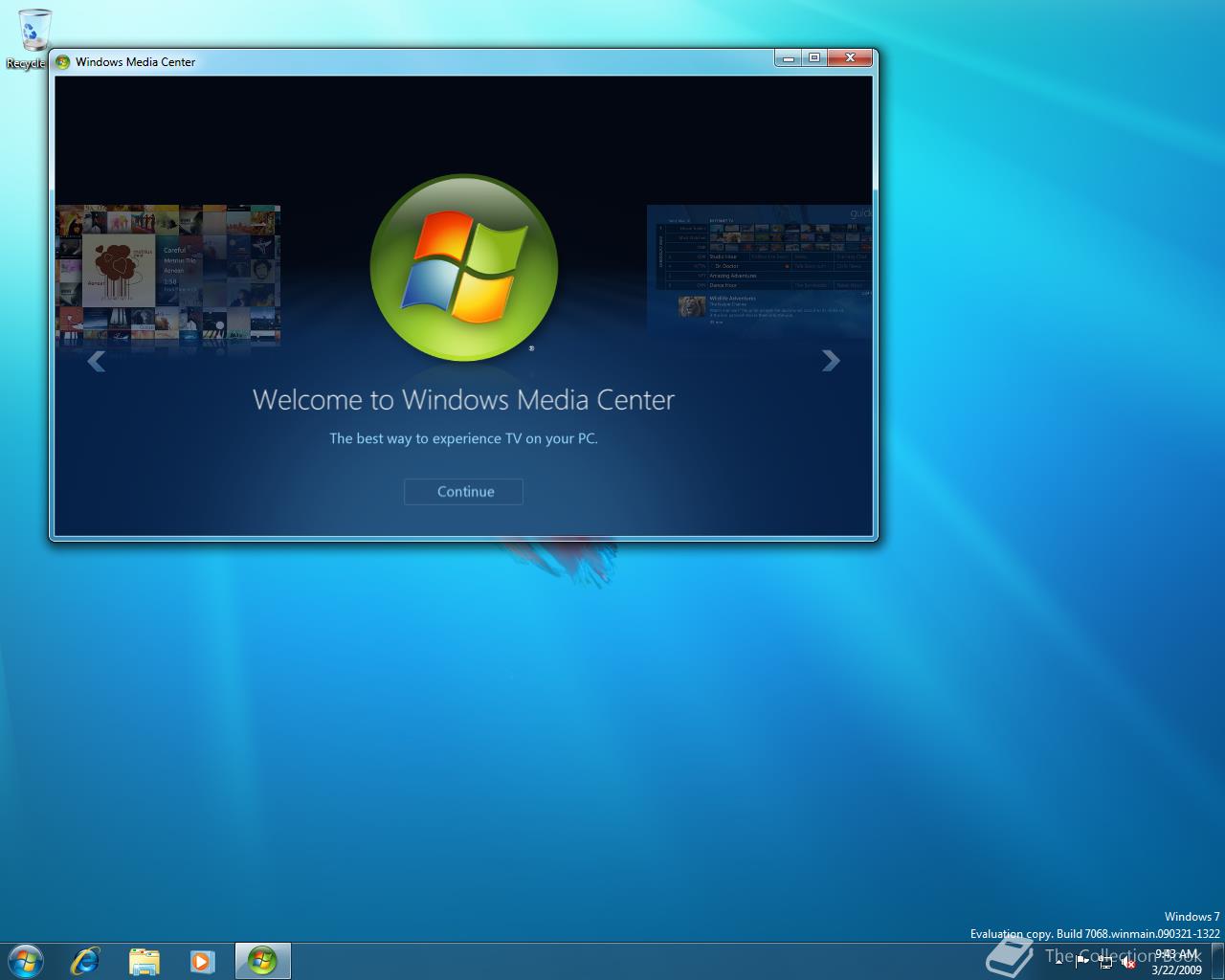Click the Continue button
This screenshot has height=980, width=1225.
click(x=463, y=492)
